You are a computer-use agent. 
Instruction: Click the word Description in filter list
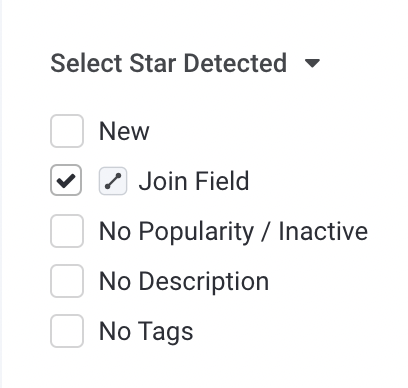click(x=204, y=282)
